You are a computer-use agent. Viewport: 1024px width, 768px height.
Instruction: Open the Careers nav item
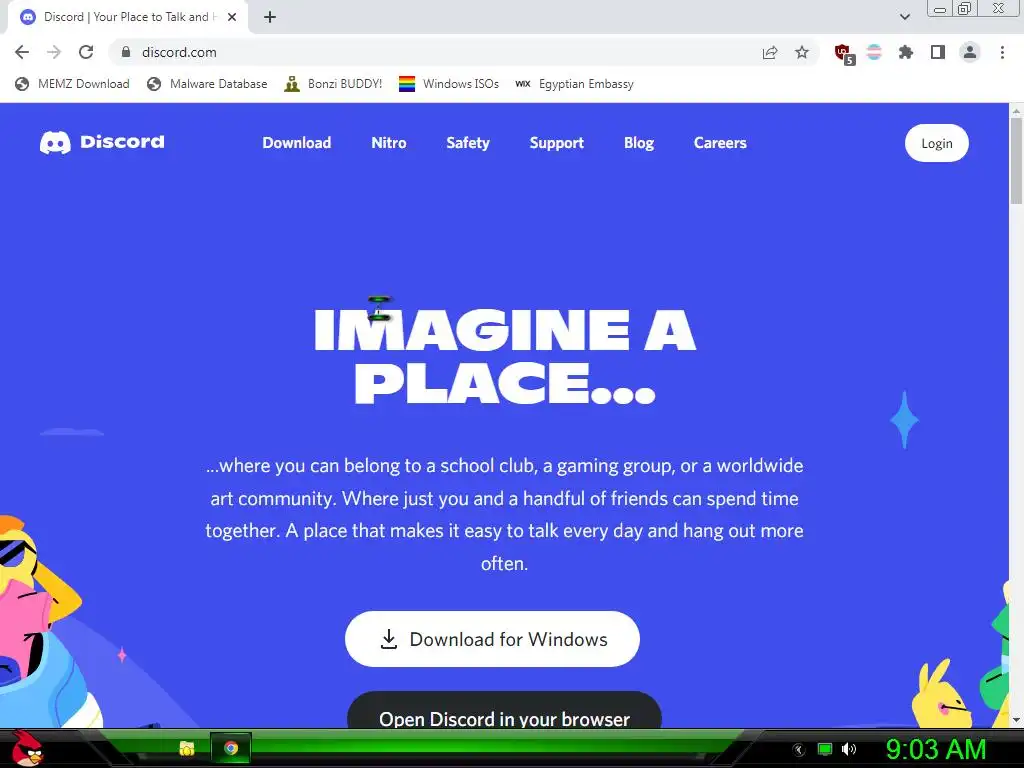point(720,142)
